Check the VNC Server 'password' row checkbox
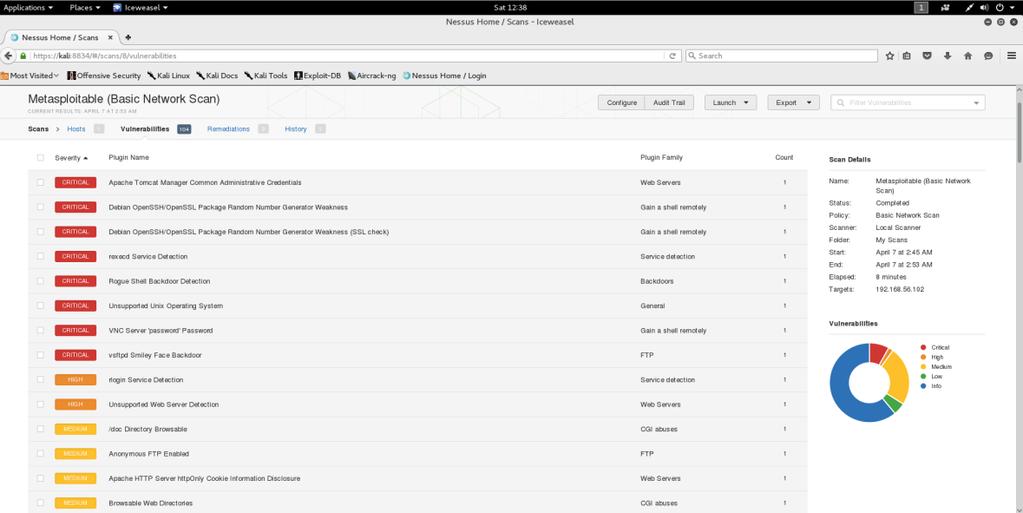Screen dimensions: 1023x513 40,330
